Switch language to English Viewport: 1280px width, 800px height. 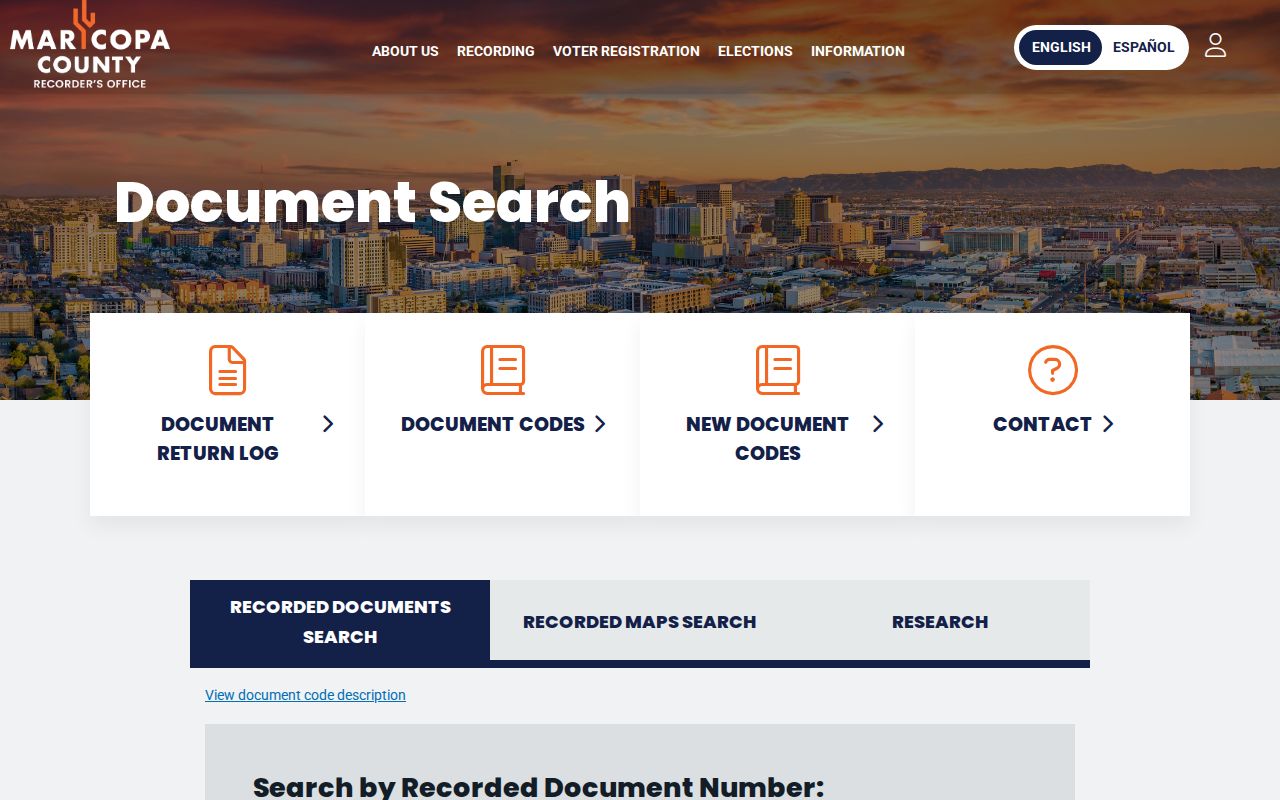click(x=1061, y=47)
